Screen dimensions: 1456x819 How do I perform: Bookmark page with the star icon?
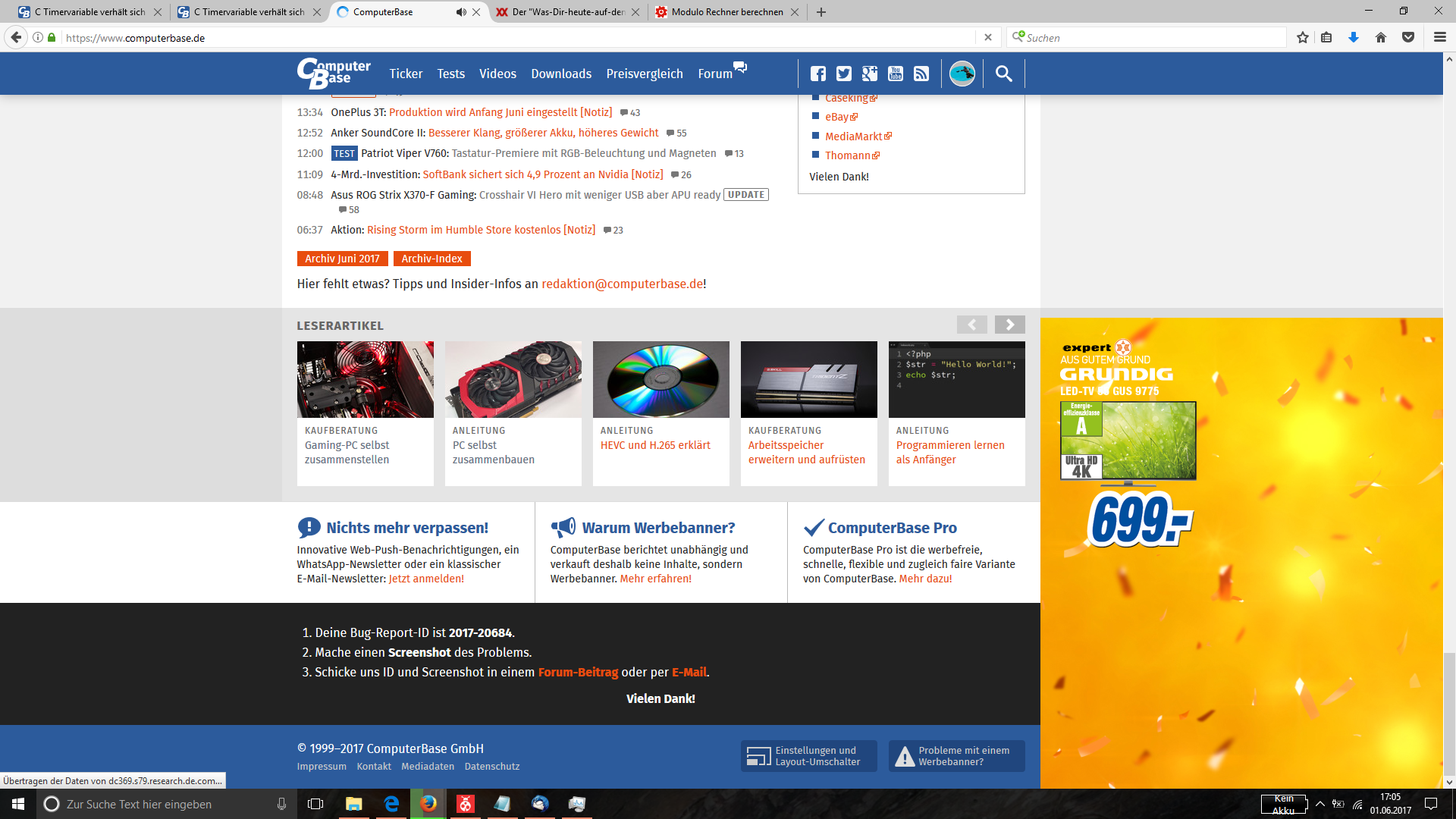pyautogui.click(x=1303, y=37)
